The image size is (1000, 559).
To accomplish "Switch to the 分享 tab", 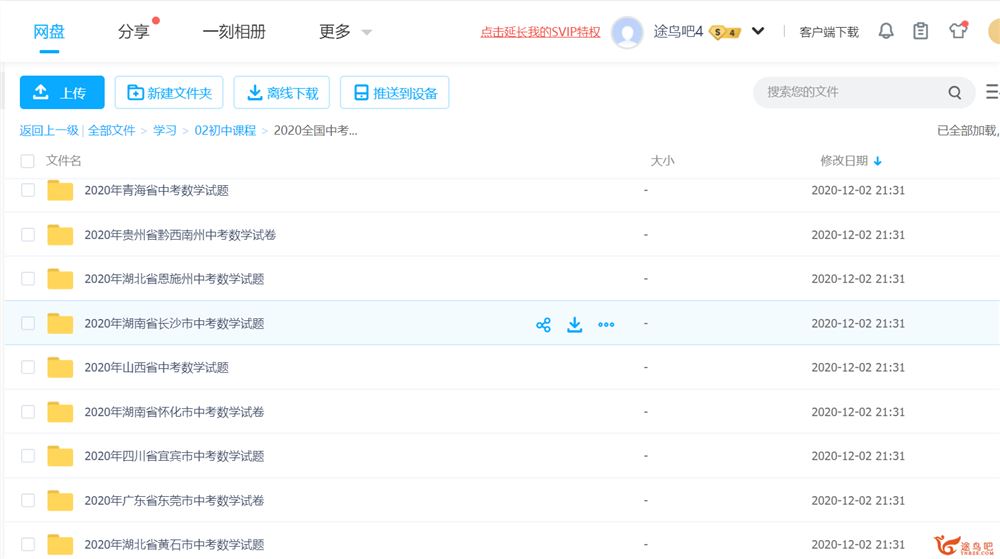I will [133, 31].
